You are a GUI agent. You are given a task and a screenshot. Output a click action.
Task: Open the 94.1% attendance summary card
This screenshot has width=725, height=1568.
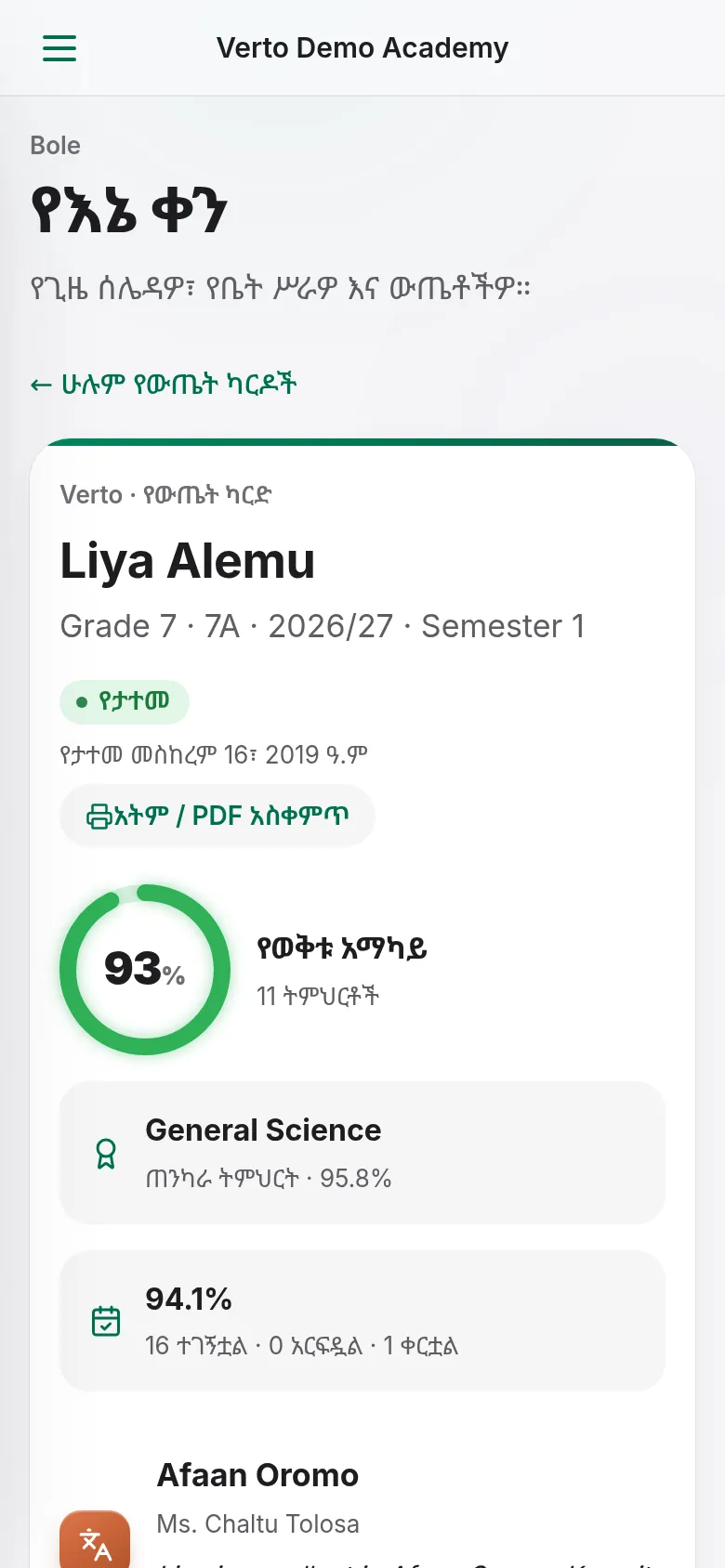(362, 1321)
